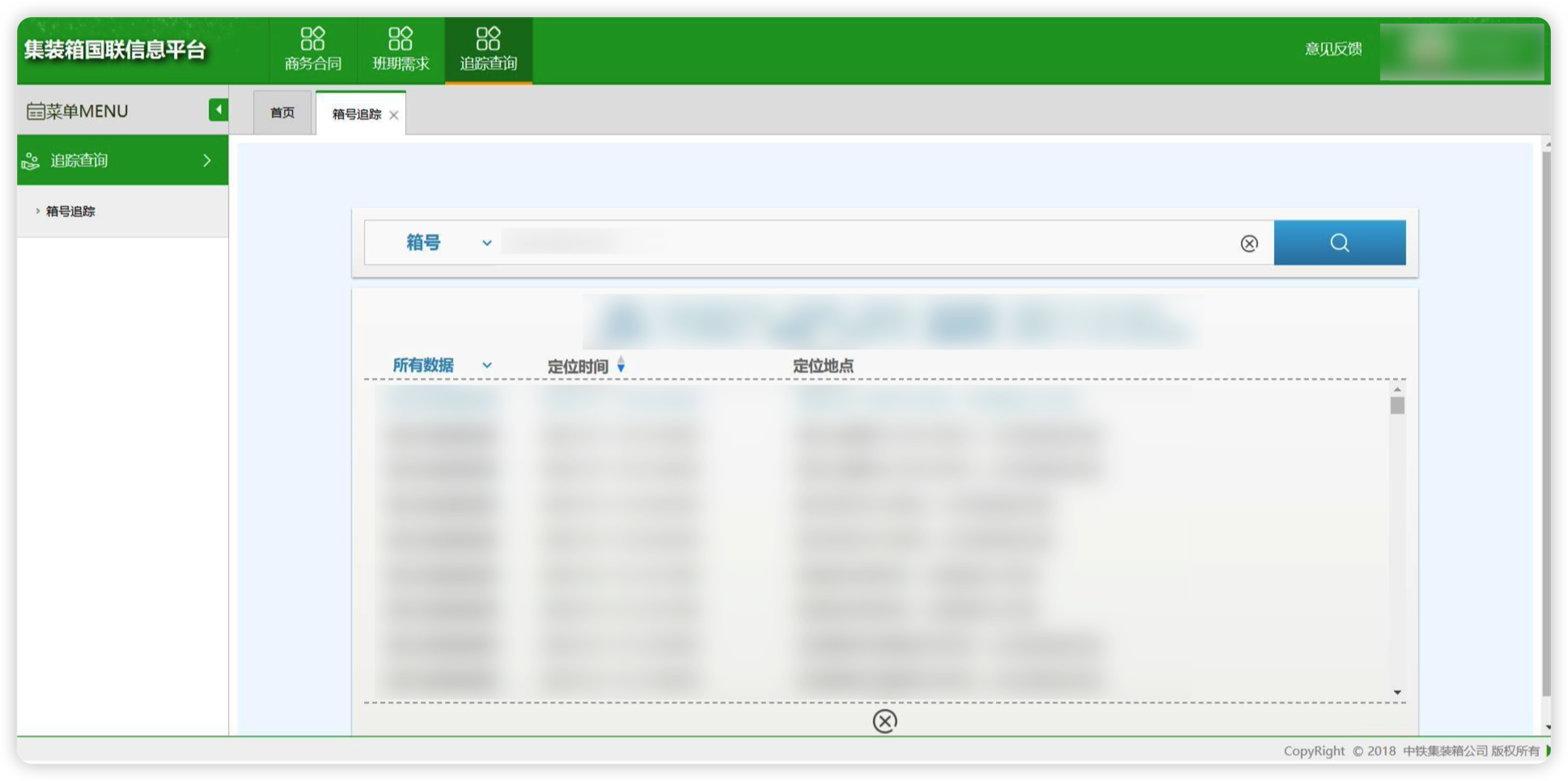Open the 所有数据 filter dropdown
Image resolution: width=1568 pixels, height=781 pixels.
click(x=486, y=365)
